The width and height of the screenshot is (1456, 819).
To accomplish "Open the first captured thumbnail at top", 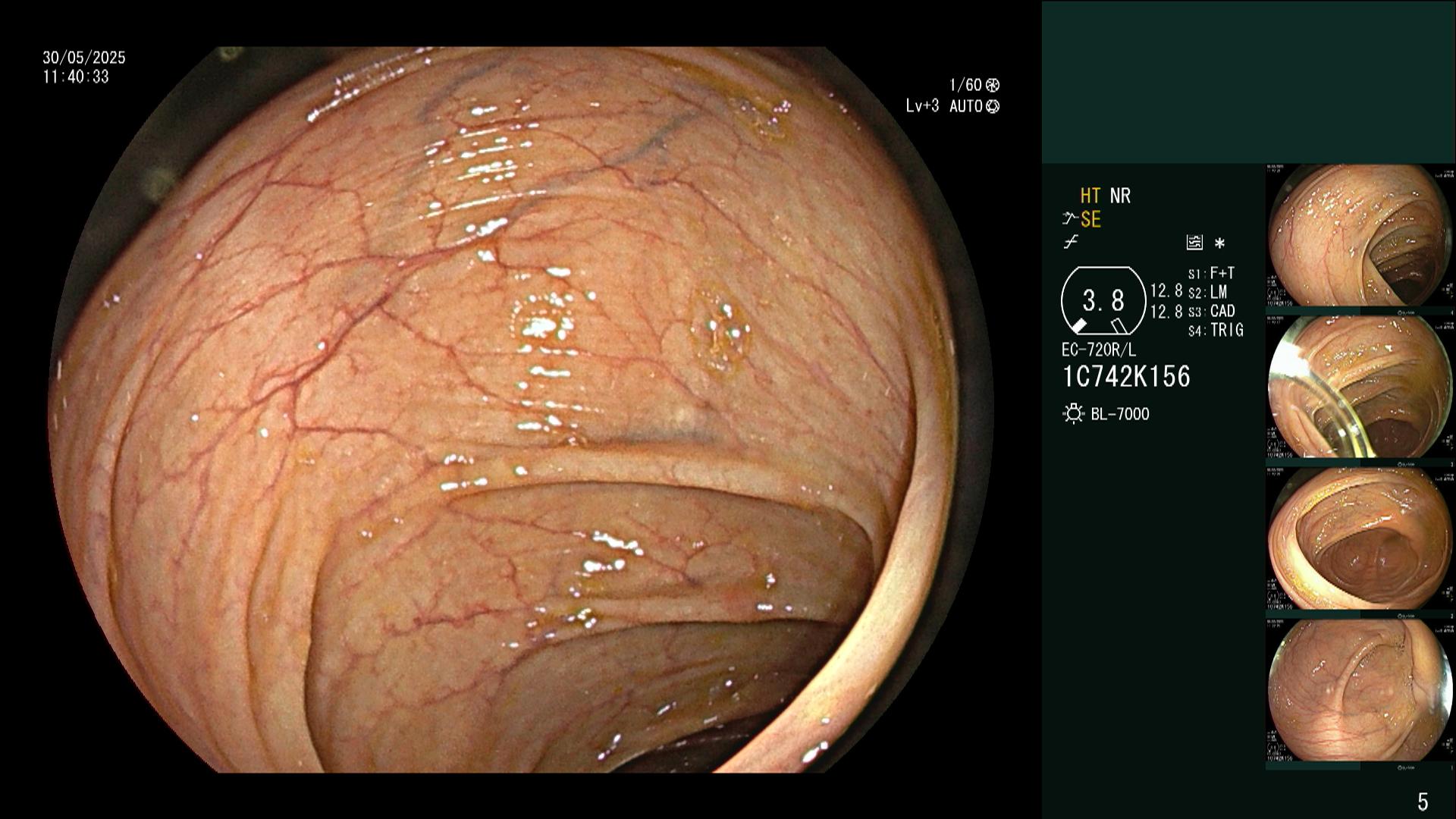I will (x=1360, y=236).
